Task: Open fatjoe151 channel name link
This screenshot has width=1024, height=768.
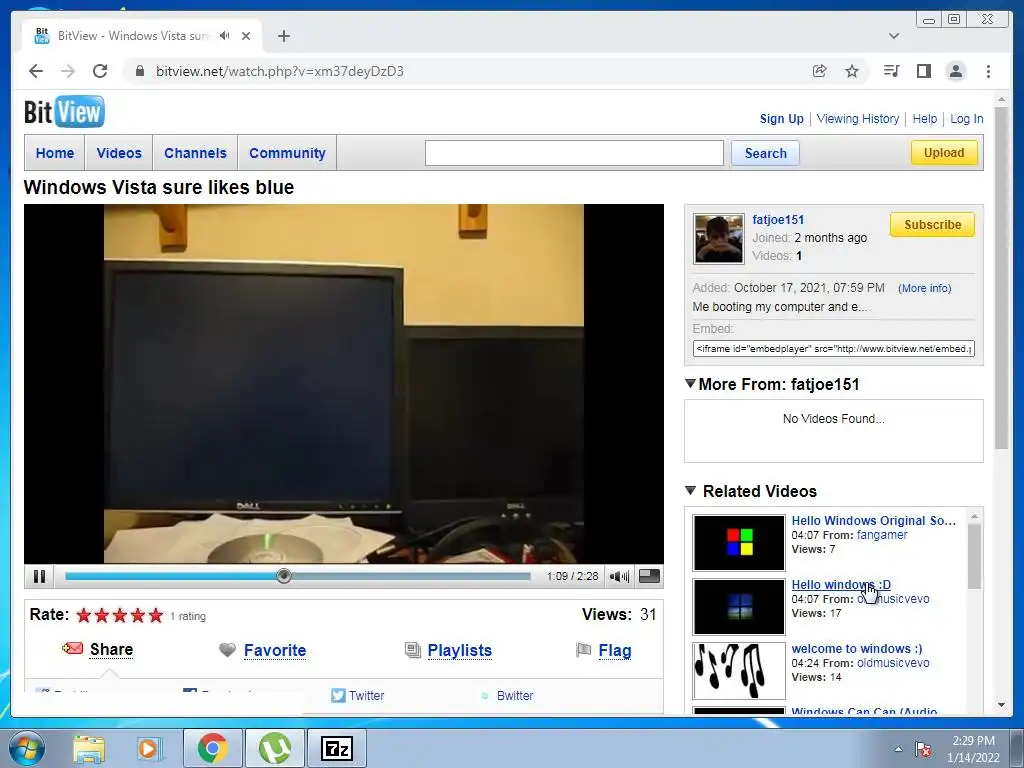Action: click(778, 220)
